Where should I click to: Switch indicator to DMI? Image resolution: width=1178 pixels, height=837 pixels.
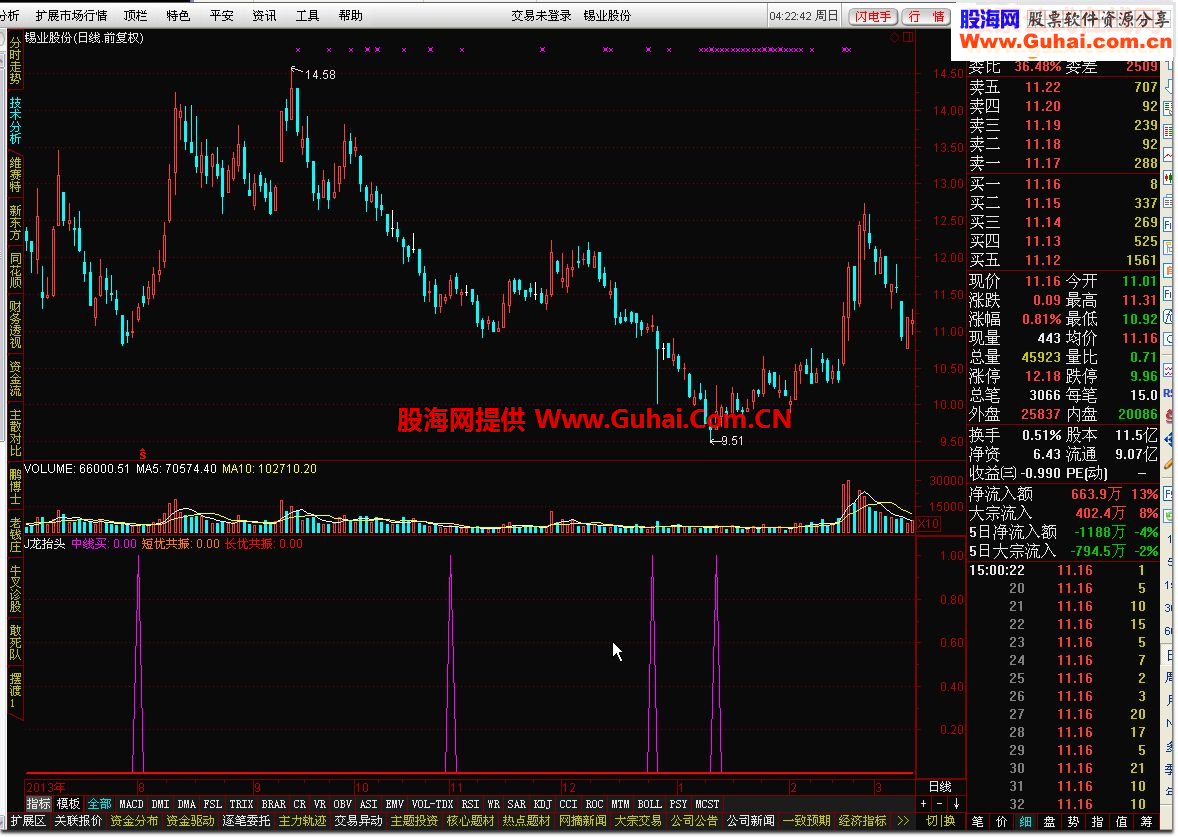coord(161,804)
